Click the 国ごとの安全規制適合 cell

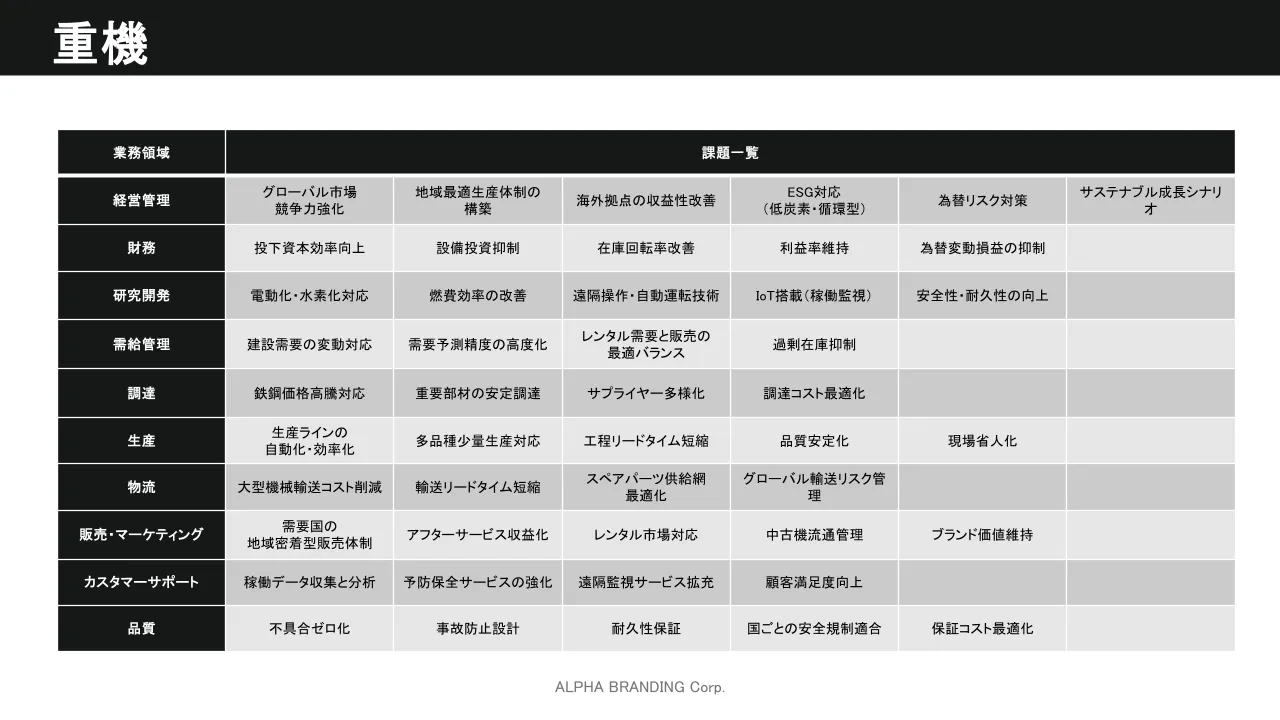(x=814, y=629)
